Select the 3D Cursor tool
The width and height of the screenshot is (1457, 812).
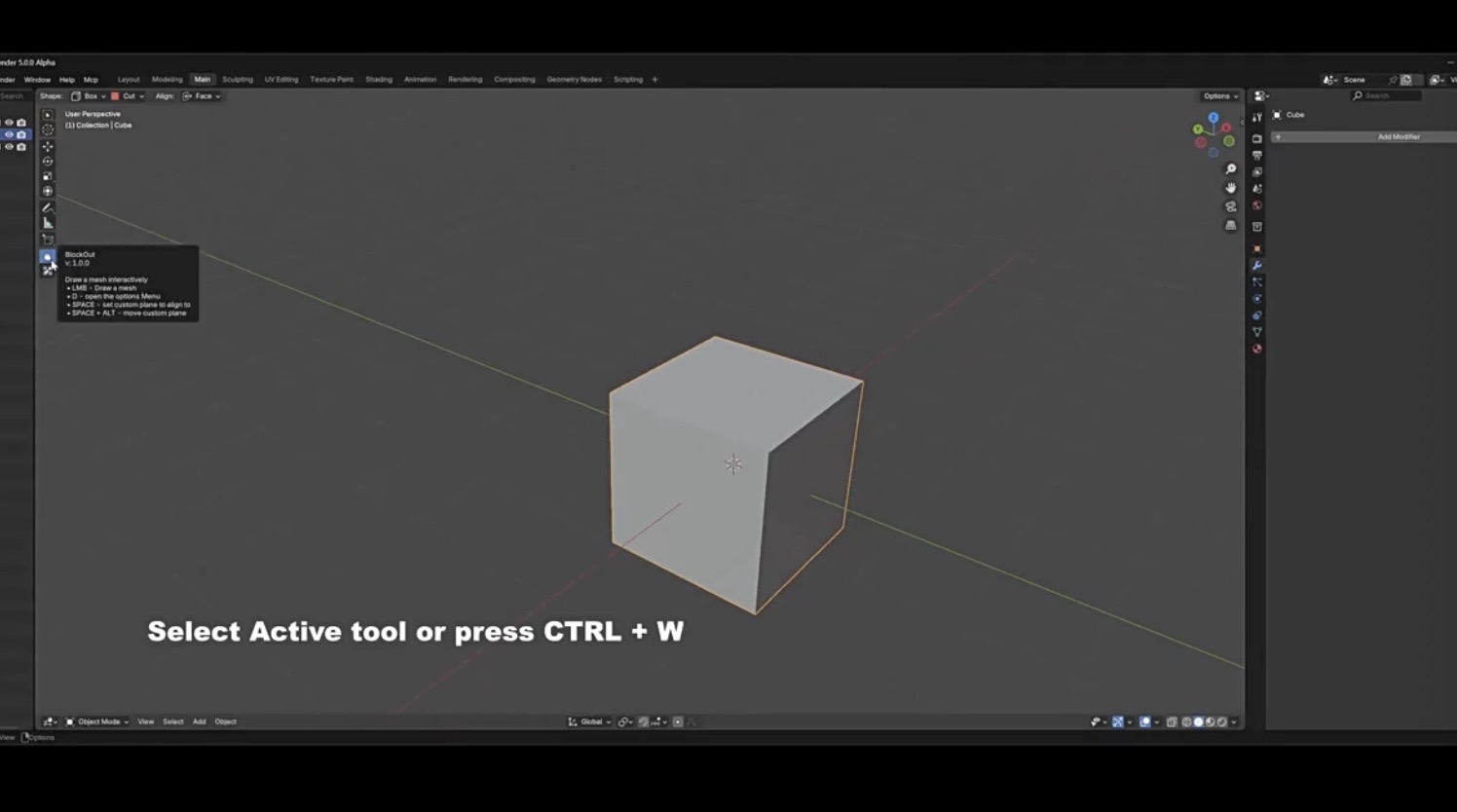pyautogui.click(x=48, y=129)
